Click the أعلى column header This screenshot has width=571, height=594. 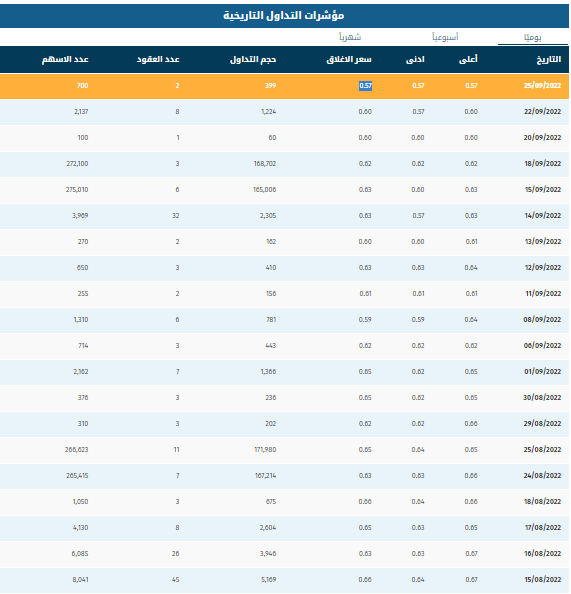[468, 59]
